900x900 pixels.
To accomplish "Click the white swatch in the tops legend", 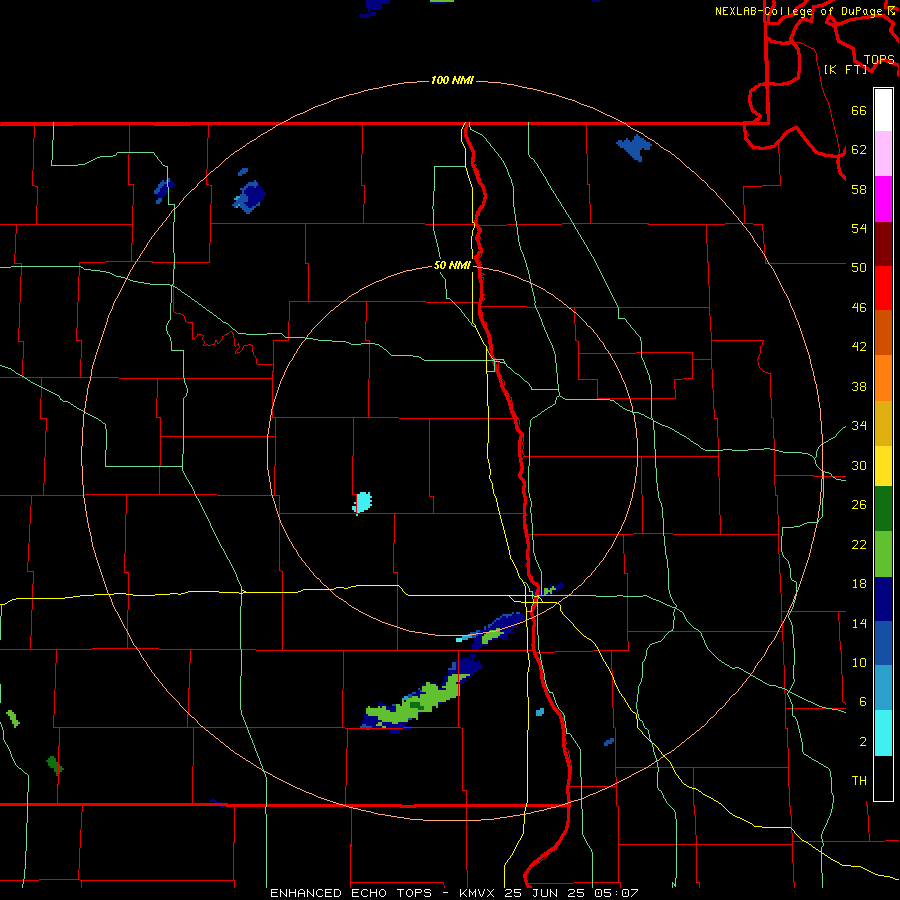I will pos(883,110).
